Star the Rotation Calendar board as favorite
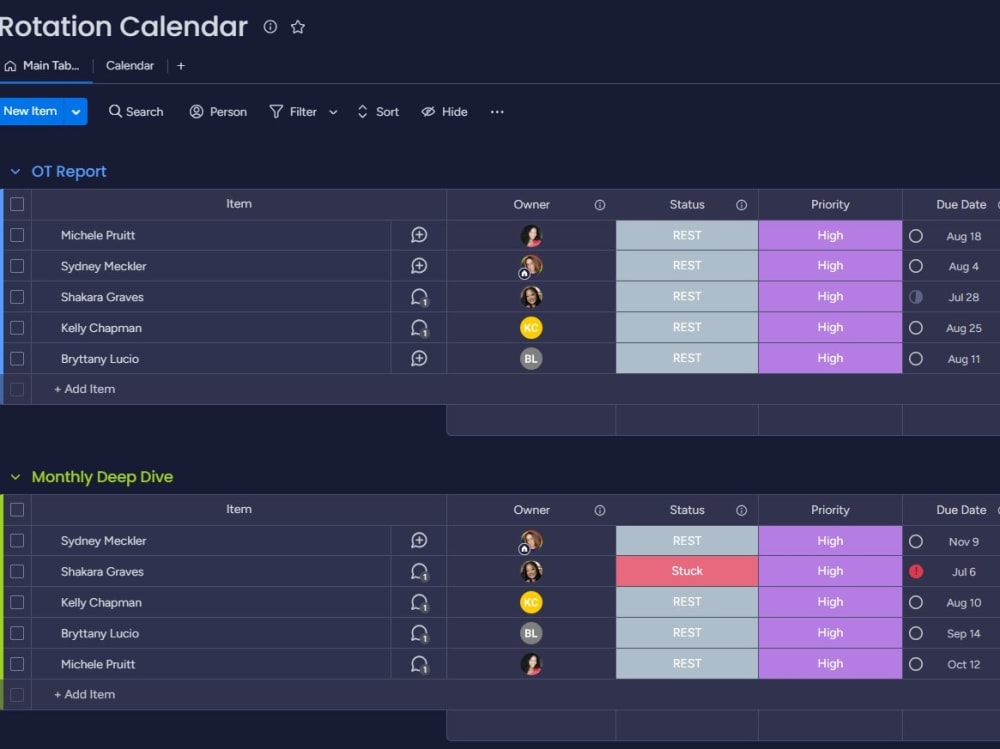This screenshot has height=749, width=1000. 298,27
